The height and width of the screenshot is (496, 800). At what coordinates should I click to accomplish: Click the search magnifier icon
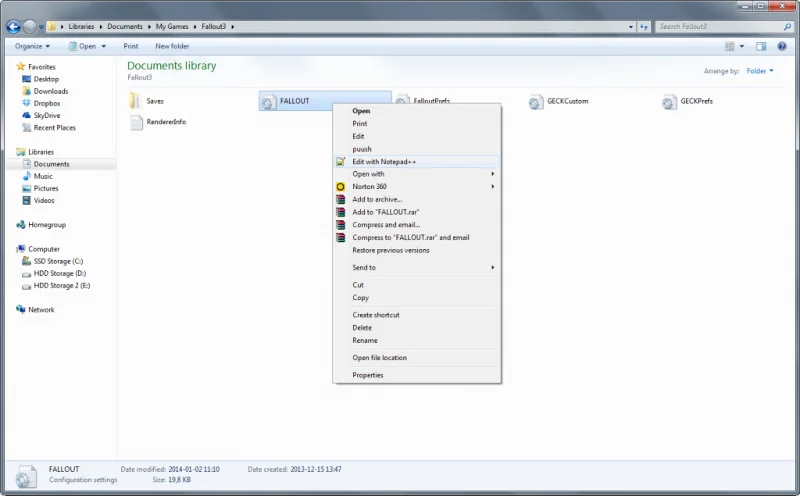click(787, 27)
